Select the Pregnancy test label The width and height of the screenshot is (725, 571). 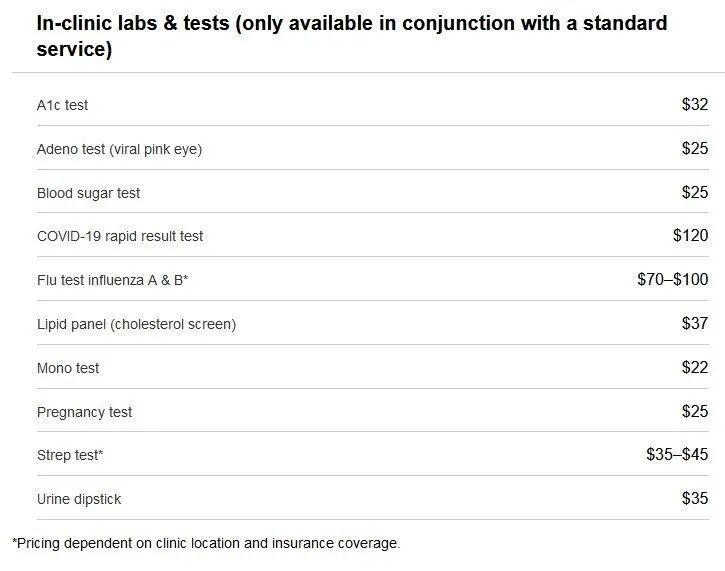click(84, 412)
